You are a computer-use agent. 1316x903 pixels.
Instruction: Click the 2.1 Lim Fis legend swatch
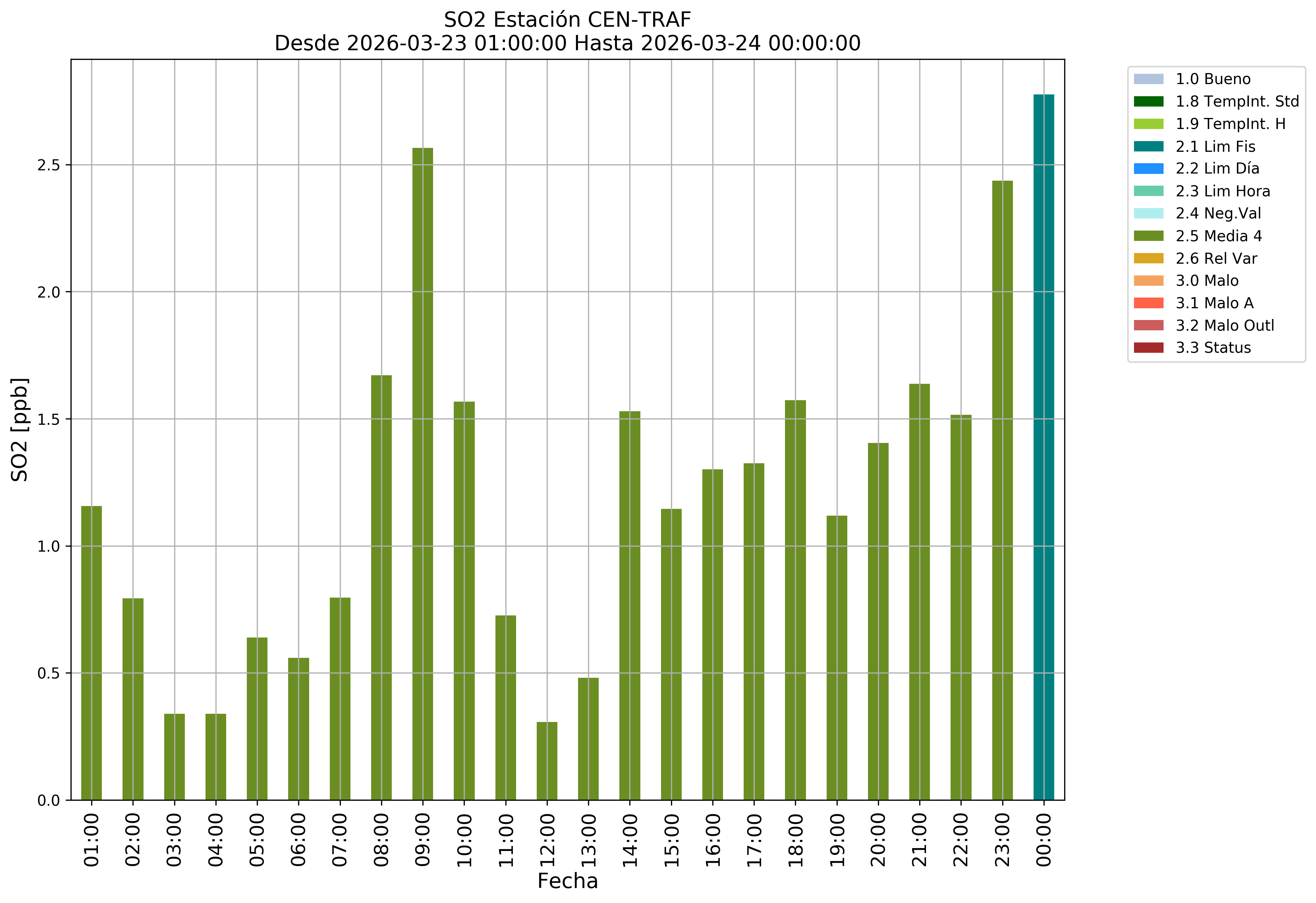coord(1148,147)
